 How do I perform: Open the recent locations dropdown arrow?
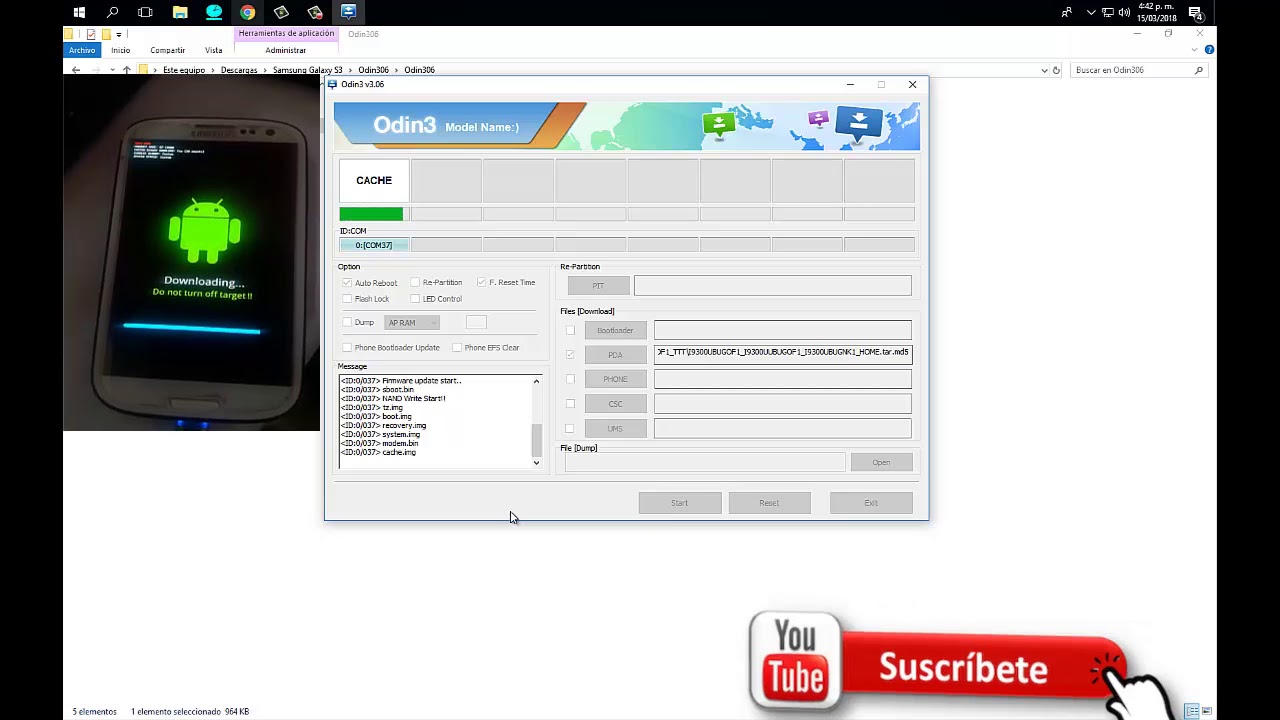click(112, 70)
